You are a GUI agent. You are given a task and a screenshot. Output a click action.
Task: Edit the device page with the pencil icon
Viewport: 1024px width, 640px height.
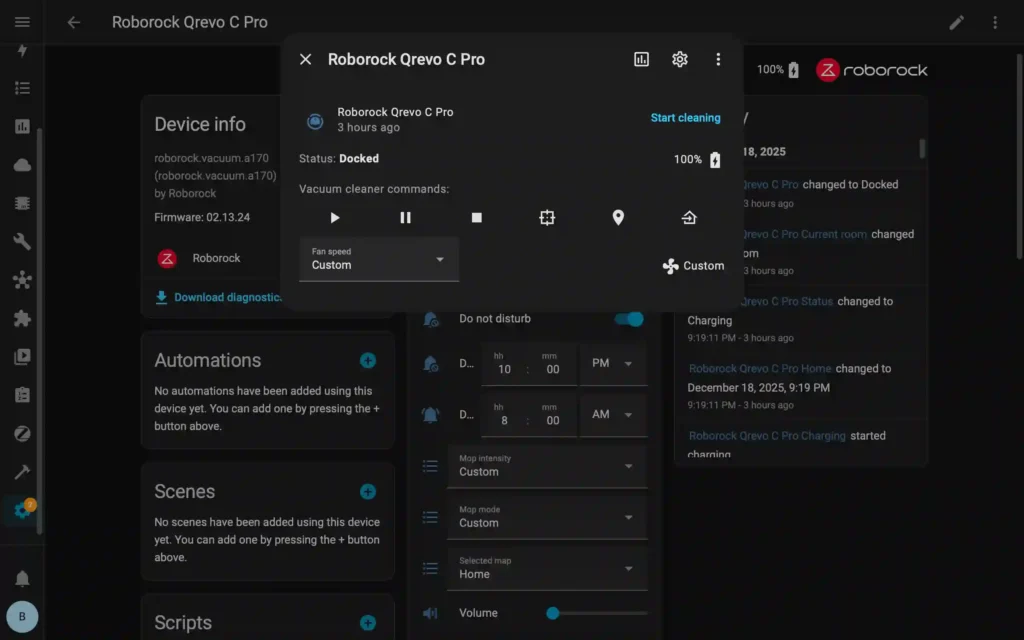tap(956, 21)
